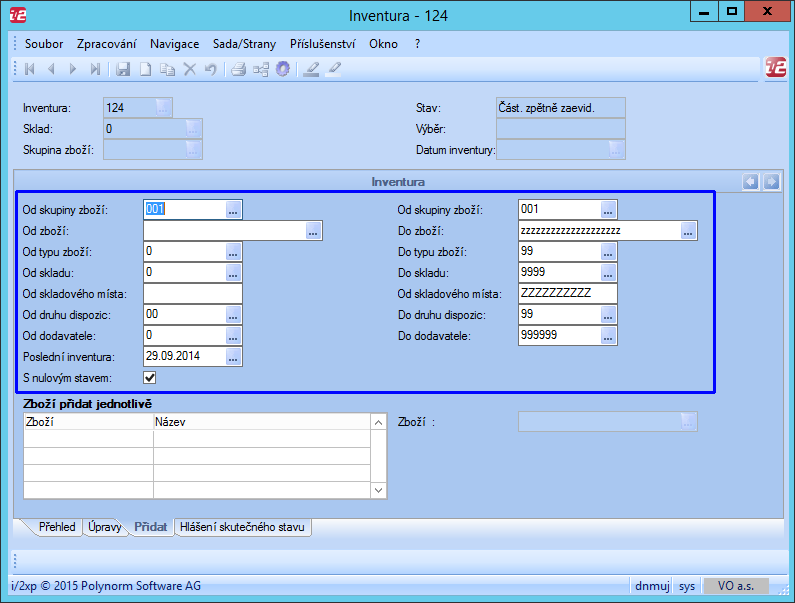Screen dimensions: 795x603
Task: Open lookup for Od dodavatele
Action: [233, 336]
